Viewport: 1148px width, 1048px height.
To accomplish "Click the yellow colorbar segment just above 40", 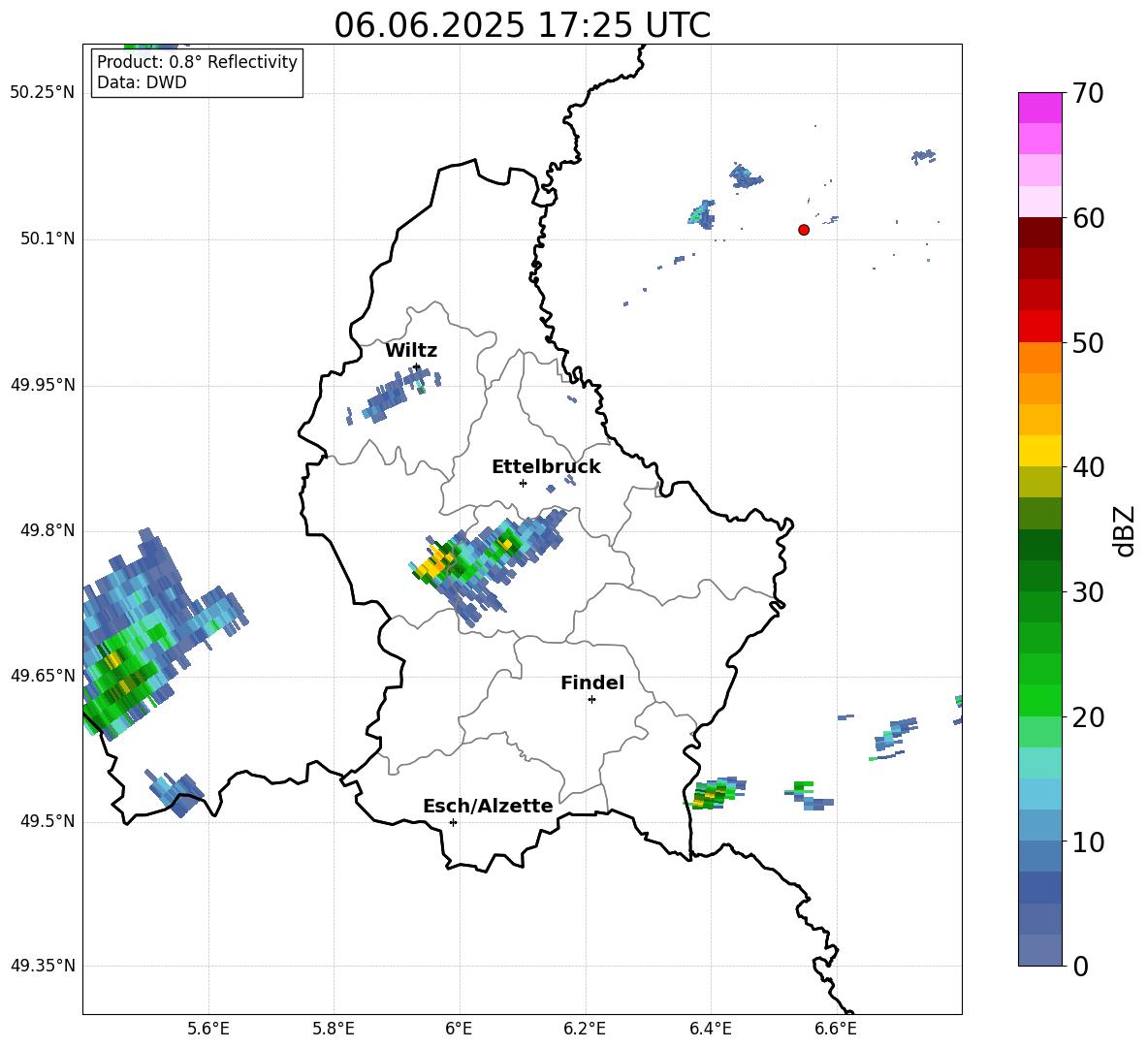I will (1039, 451).
